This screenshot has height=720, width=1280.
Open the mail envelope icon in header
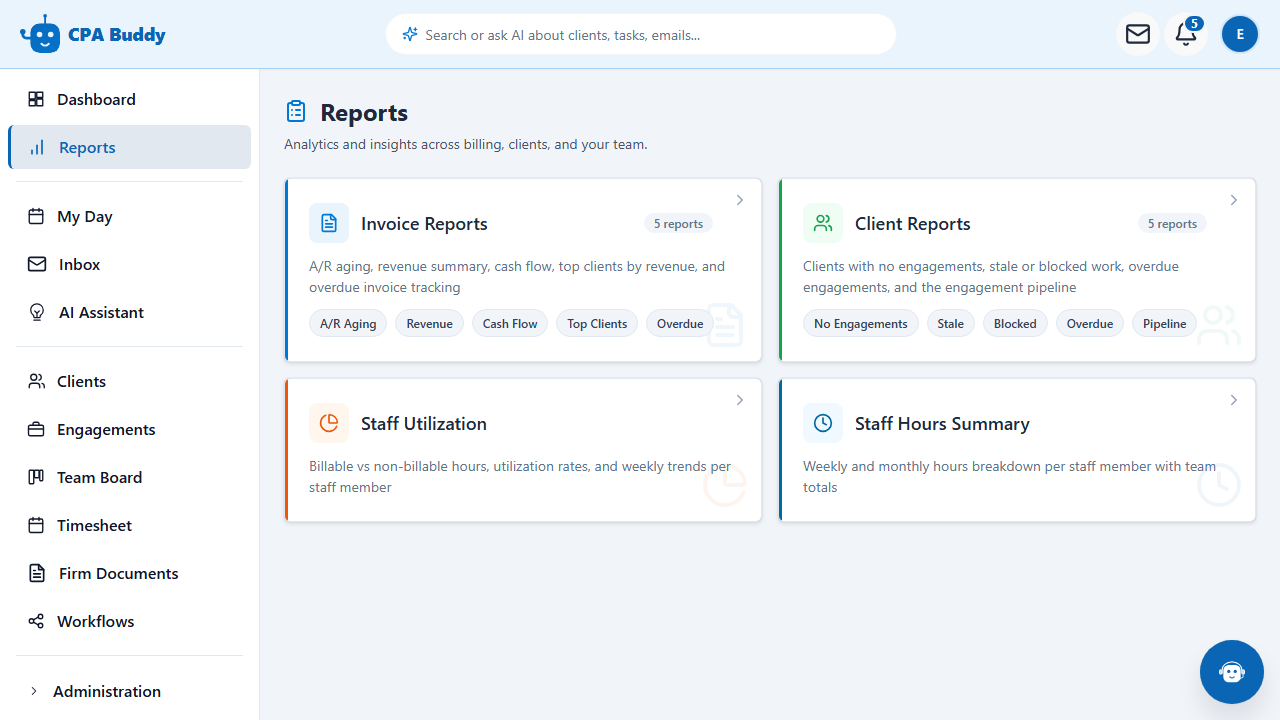[1138, 34]
